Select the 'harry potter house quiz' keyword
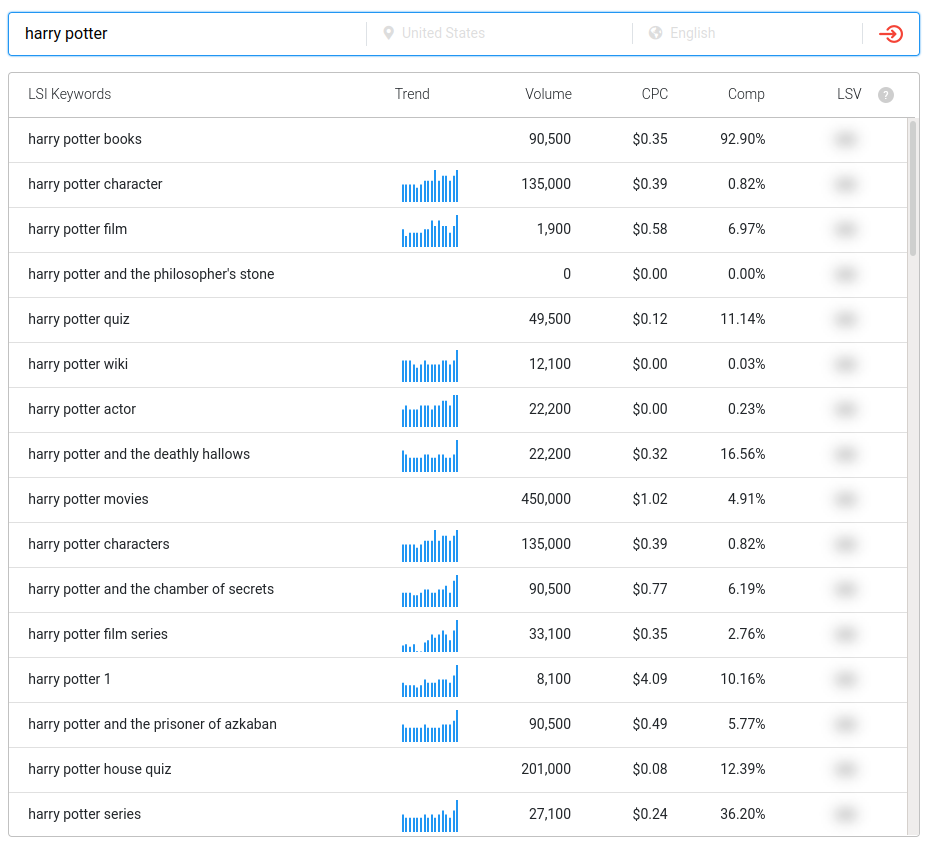938x848 pixels. [99, 769]
